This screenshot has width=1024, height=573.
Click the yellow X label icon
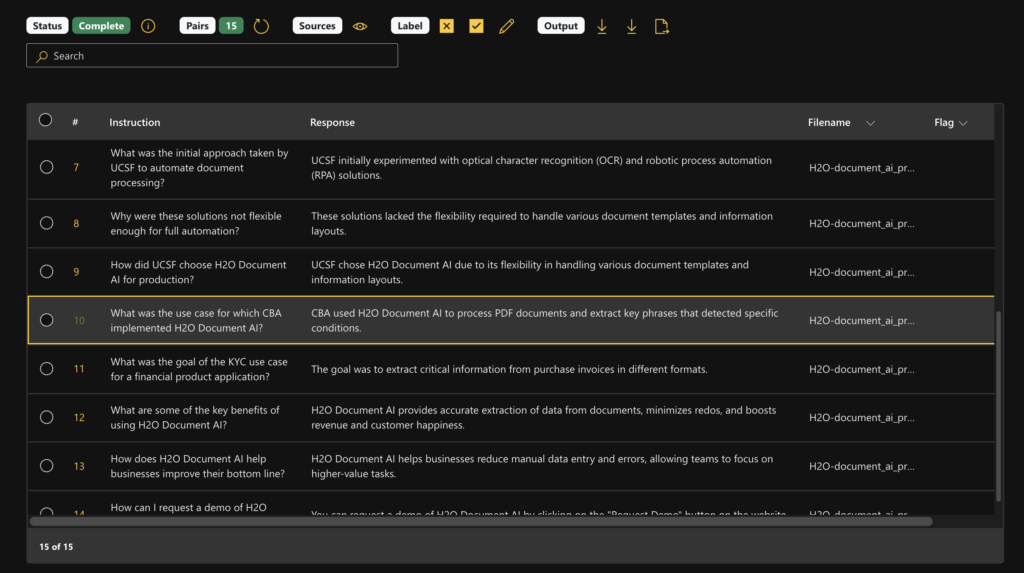[x=446, y=26]
